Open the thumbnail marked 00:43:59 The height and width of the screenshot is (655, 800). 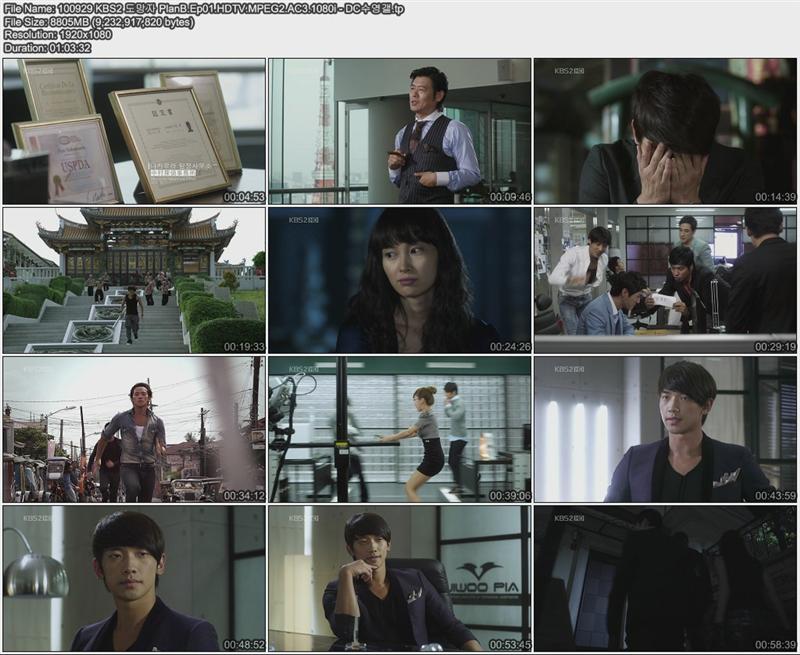(665, 430)
